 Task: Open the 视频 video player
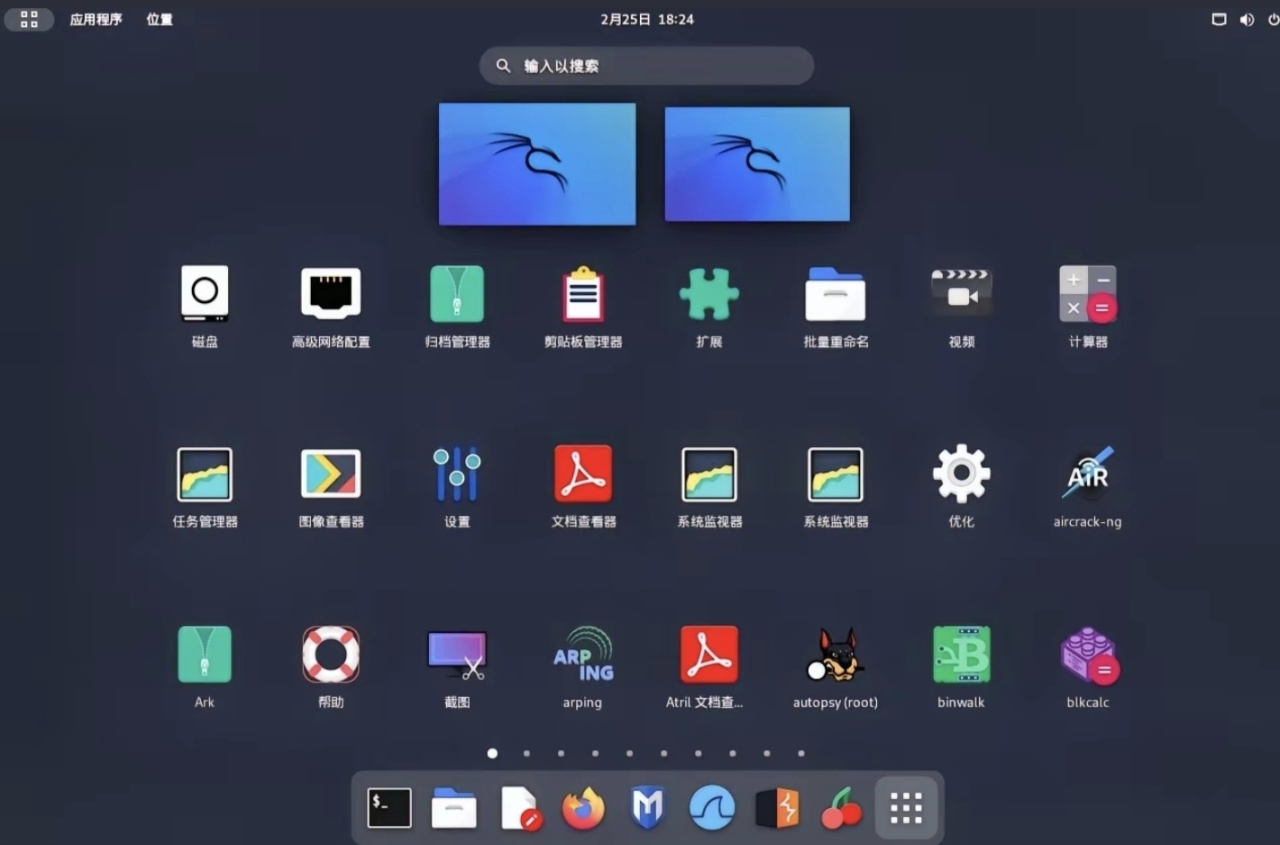click(x=961, y=294)
